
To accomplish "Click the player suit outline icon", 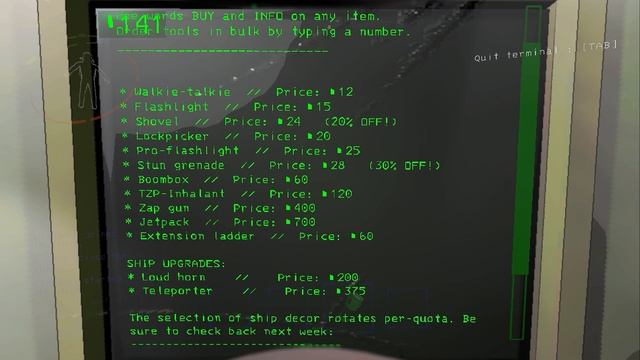I will pyautogui.click(x=84, y=80).
